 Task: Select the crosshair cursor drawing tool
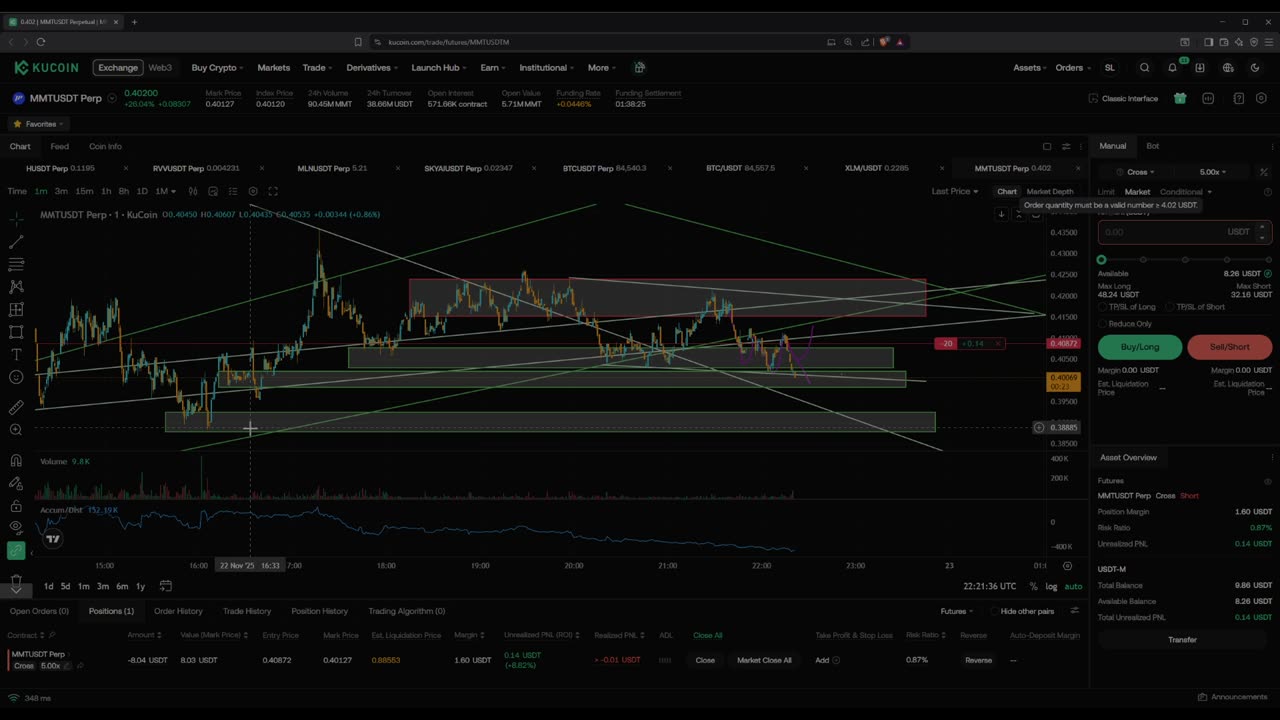(x=16, y=218)
